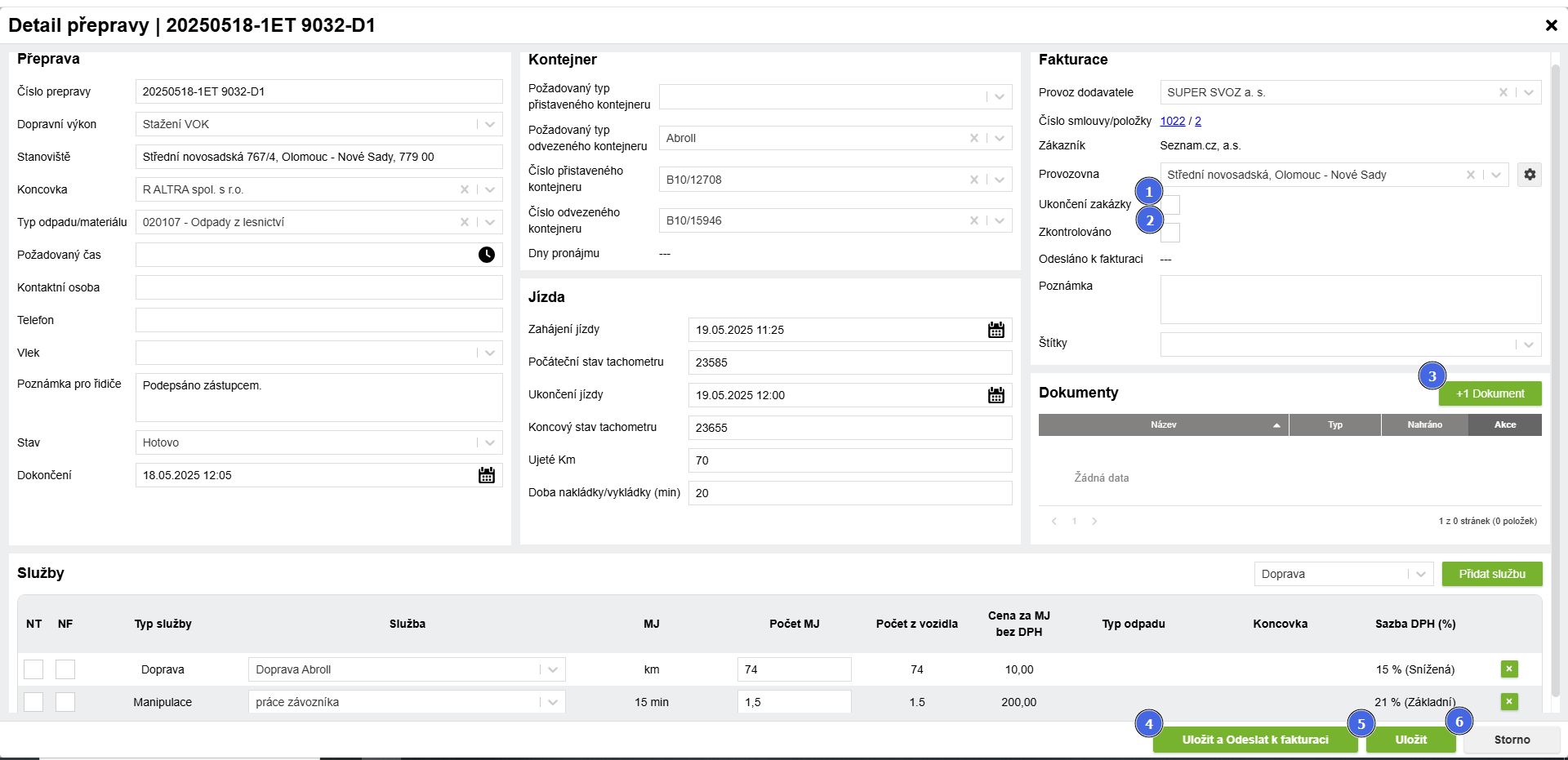Image resolution: width=1568 pixels, height=760 pixels.
Task: Click the gear icon next to Provozovna
Action: click(1529, 175)
